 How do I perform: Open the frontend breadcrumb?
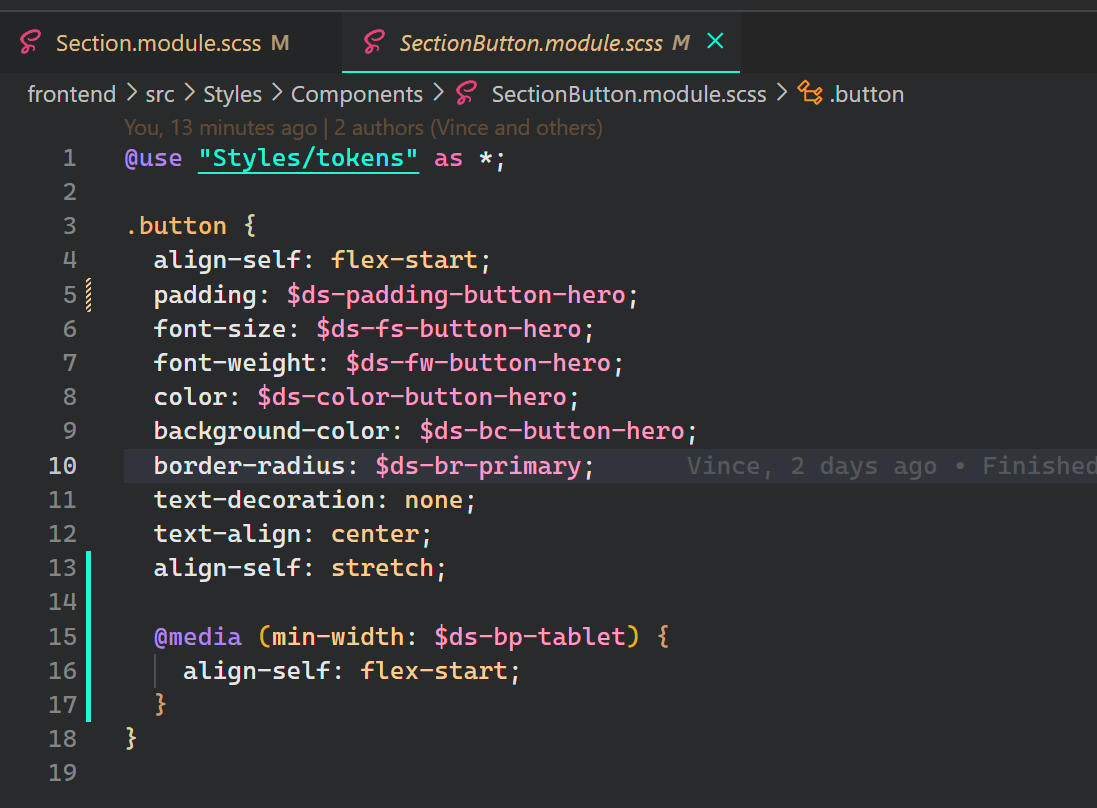[71, 94]
